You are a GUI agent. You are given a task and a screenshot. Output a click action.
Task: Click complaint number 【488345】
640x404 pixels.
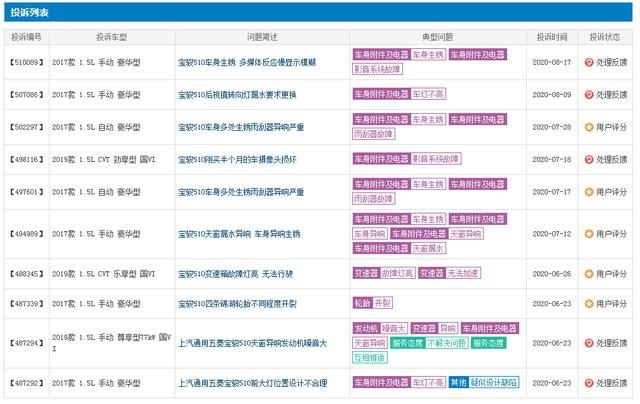point(27,274)
